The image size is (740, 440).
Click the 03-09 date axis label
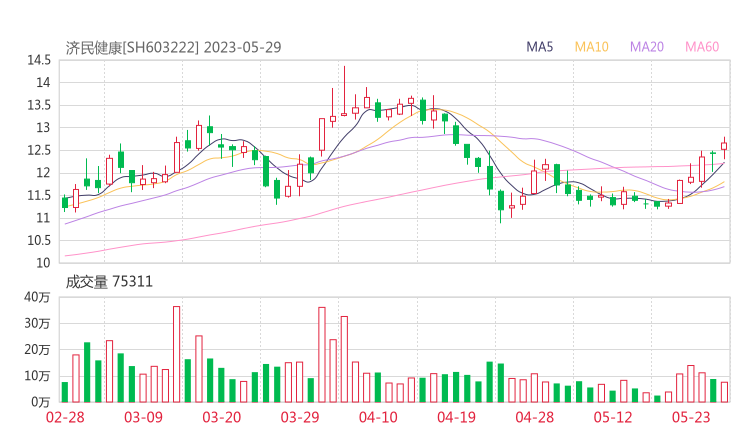143,417
